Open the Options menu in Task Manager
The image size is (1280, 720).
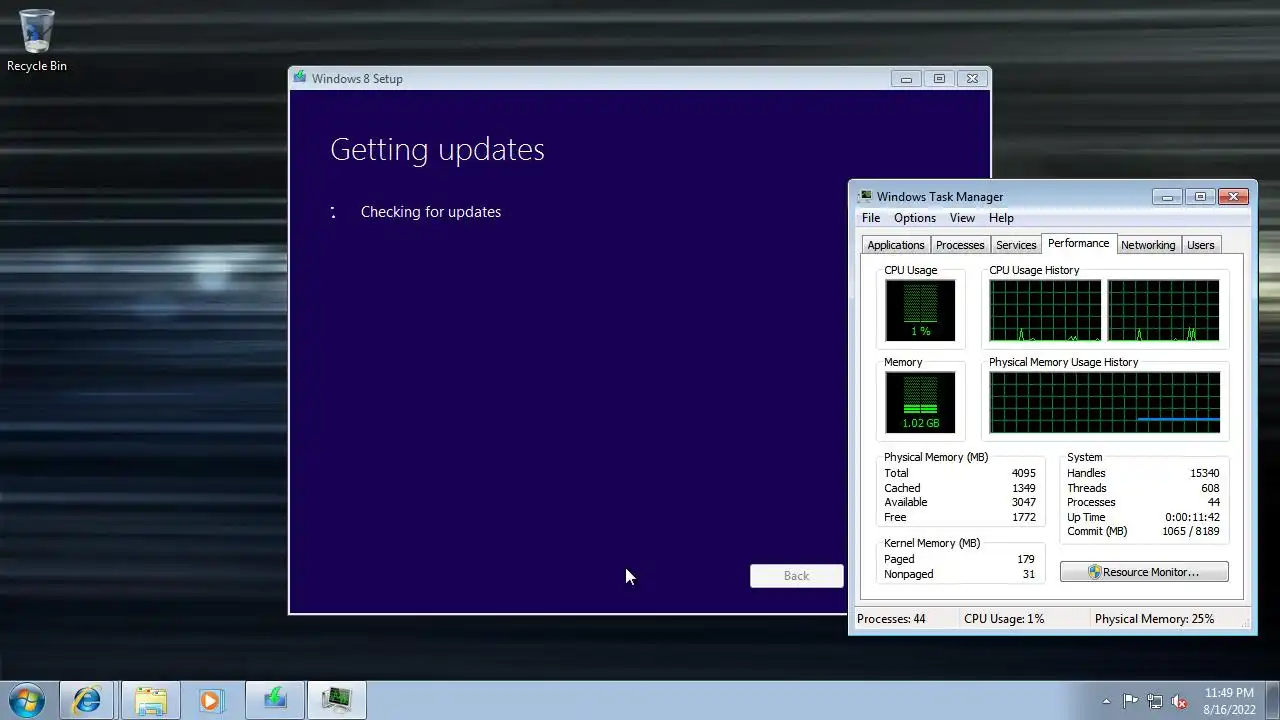pyautogui.click(x=915, y=218)
